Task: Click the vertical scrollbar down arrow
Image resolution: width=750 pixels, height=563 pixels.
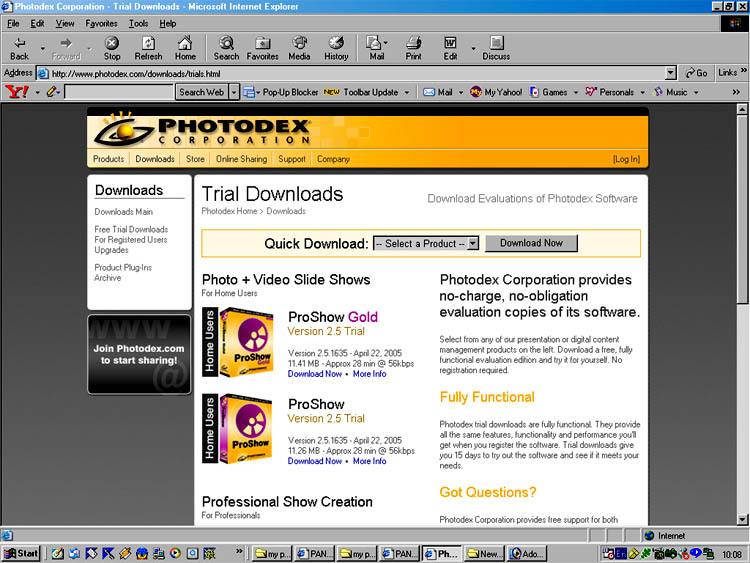Action: pyautogui.click(x=742, y=519)
